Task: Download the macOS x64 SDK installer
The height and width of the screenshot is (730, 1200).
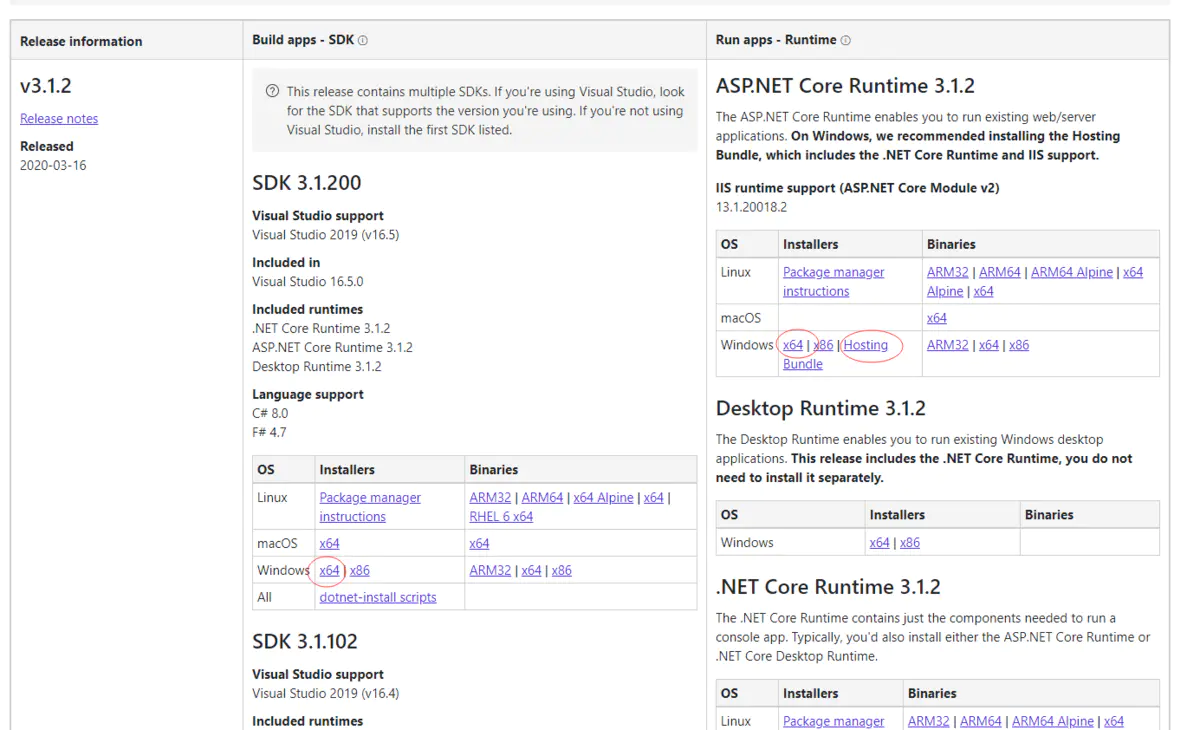Action: tap(329, 543)
